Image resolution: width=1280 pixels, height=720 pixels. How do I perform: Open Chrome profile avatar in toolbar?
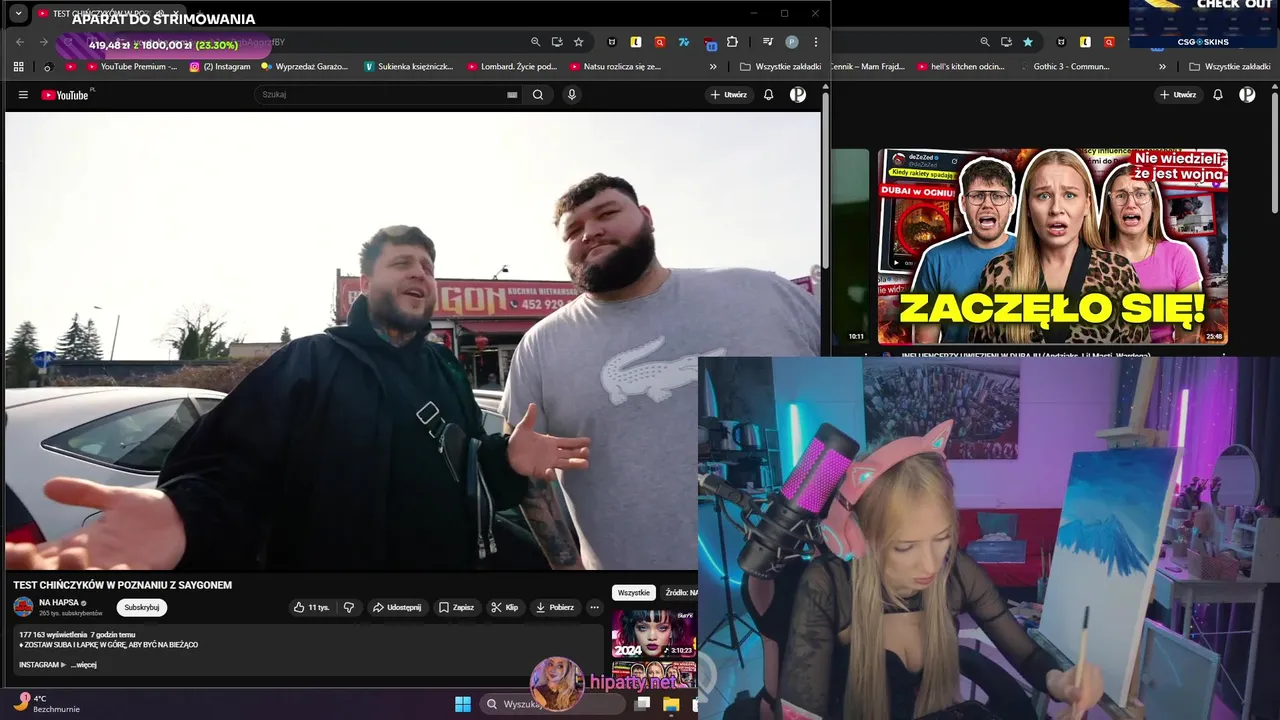(x=792, y=42)
